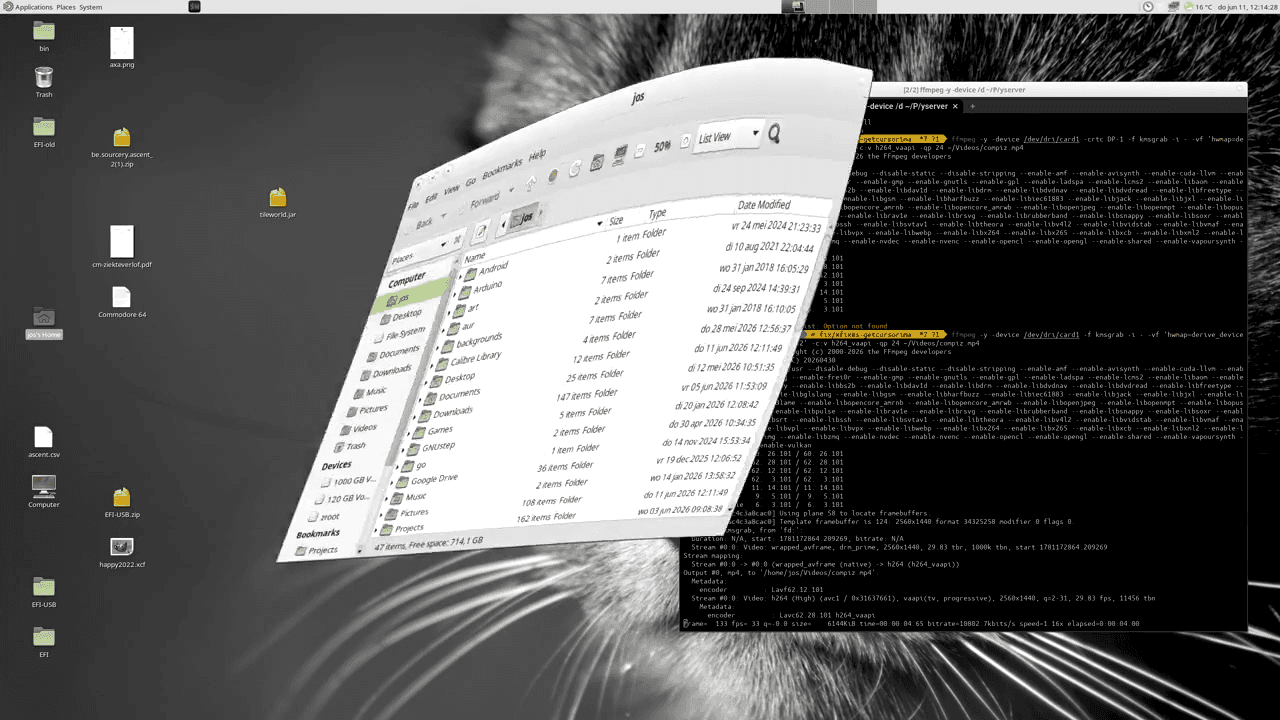Screen dimensions: 1280x720
Task: Select tileworld.jar on the desktop
Action: click(278, 202)
